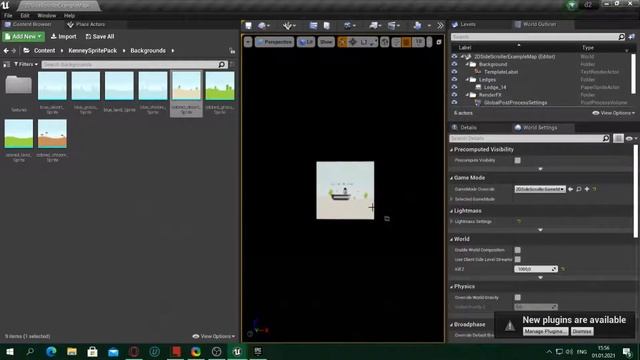Click Manage Plugins button
This screenshot has height=360, width=640.
pos(545,331)
